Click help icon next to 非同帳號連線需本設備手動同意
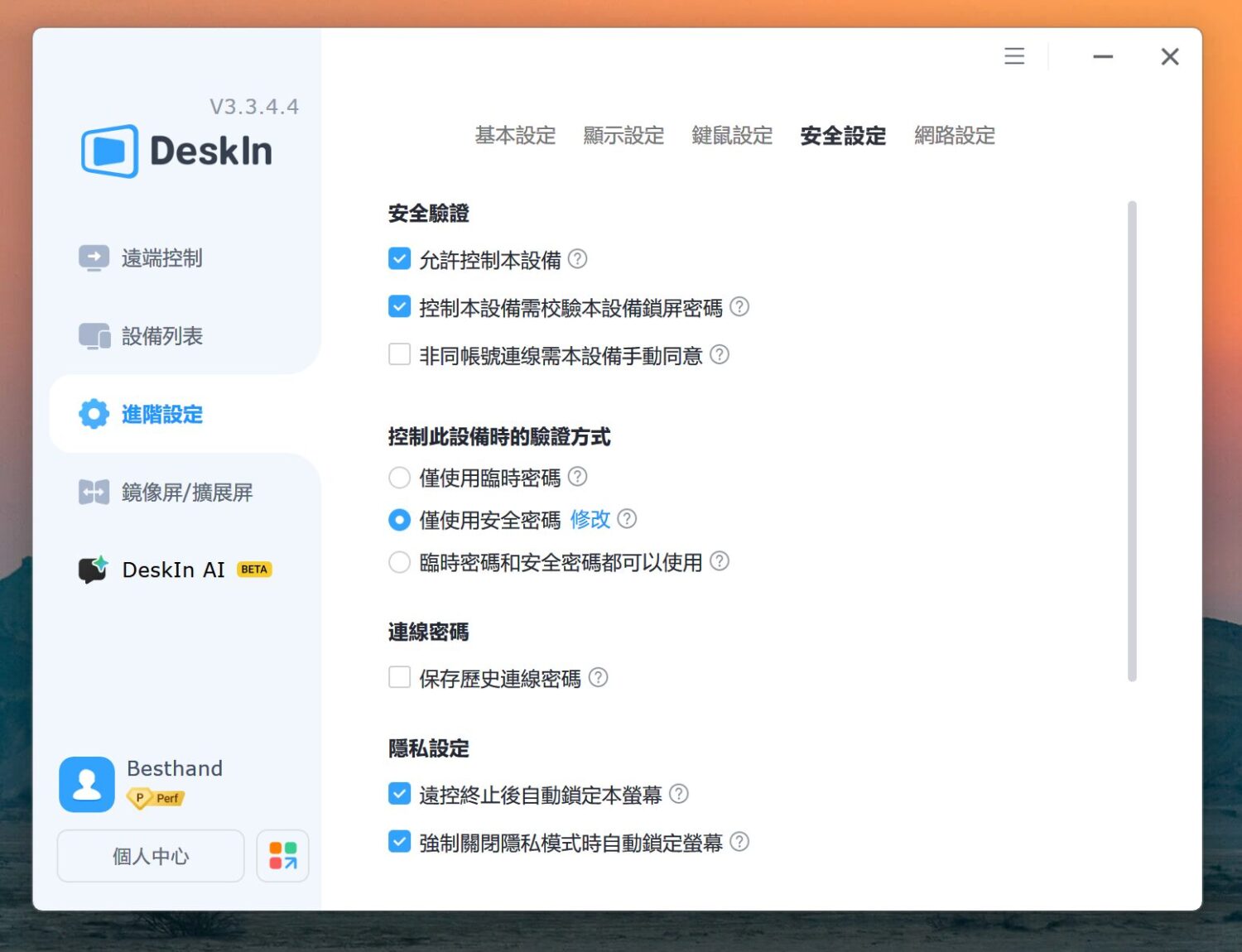This screenshot has width=1242, height=952. click(x=720, y=354)
